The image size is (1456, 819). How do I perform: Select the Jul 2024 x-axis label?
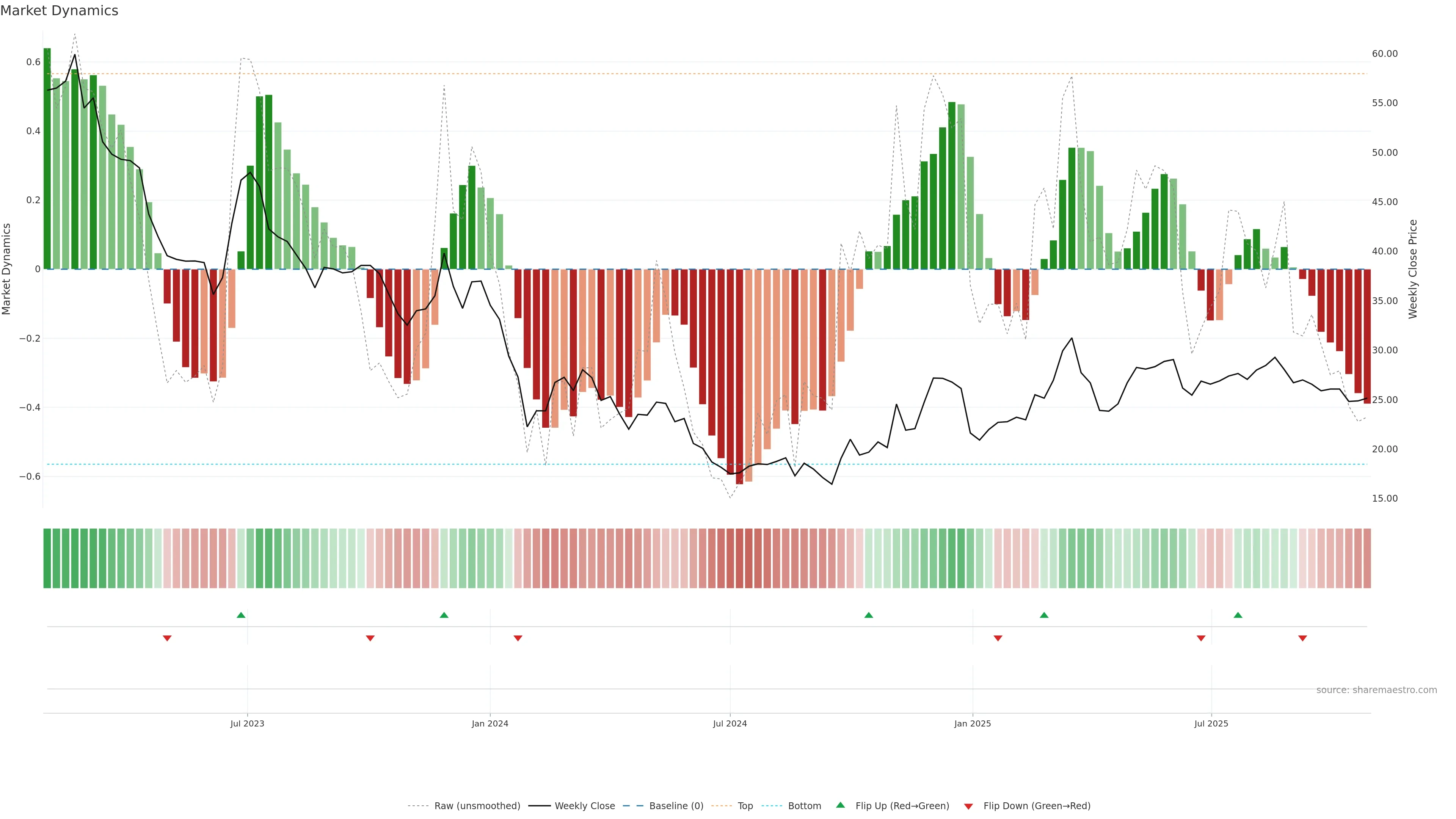730,723
